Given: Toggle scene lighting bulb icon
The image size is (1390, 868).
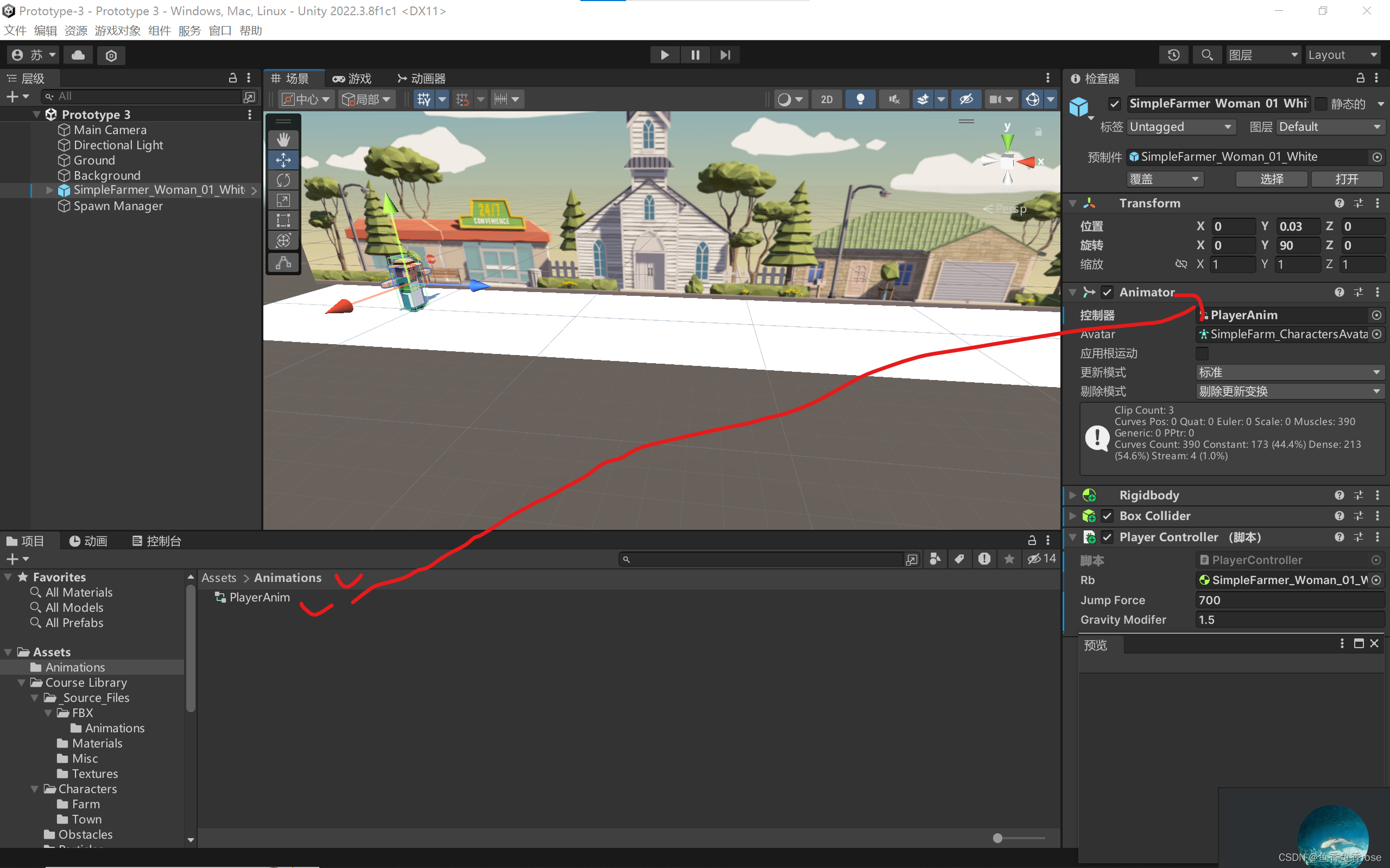Looking at the screenshot, I should 860,99.
